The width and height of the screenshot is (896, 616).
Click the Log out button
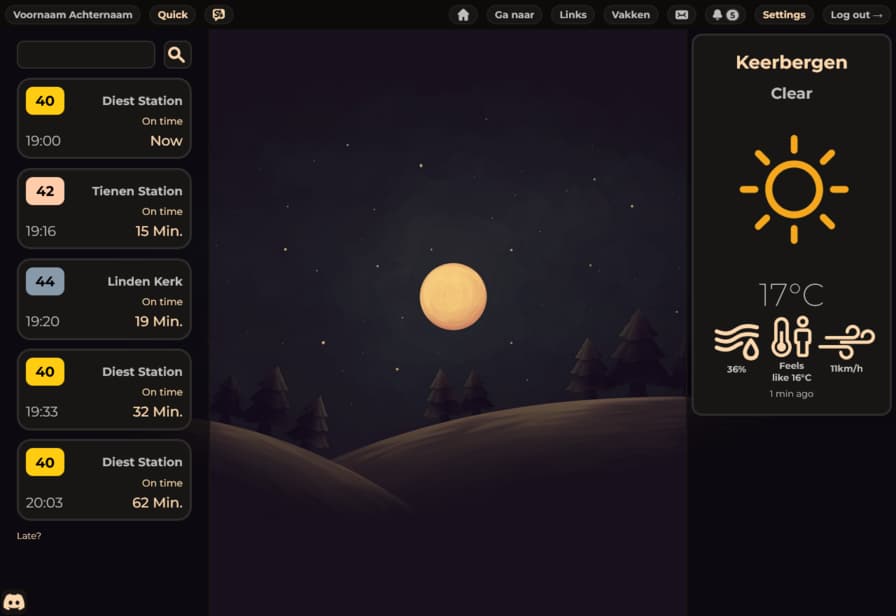[856, 15]
